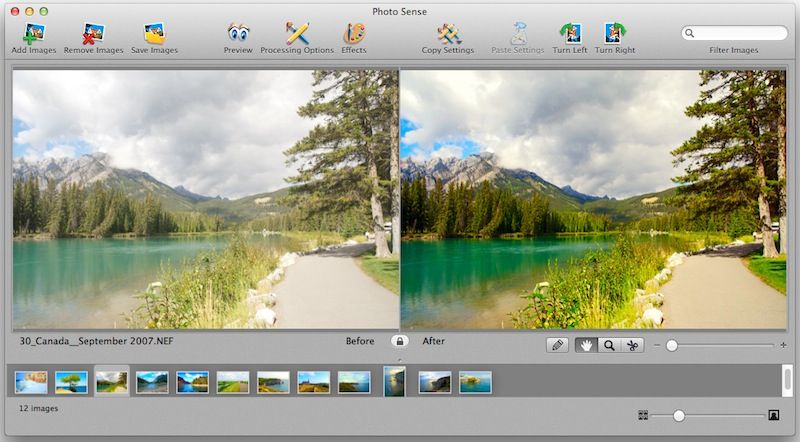Save images using the toolbar icon

[154, 33]
